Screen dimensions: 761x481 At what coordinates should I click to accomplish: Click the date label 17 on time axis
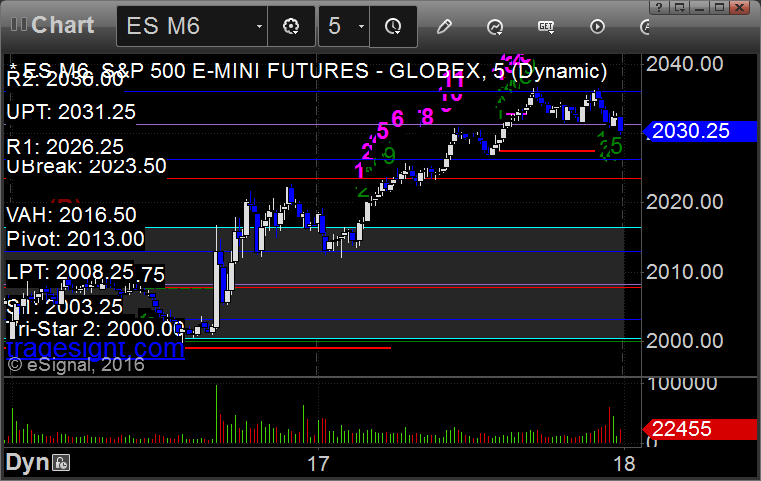pos(318,464)
